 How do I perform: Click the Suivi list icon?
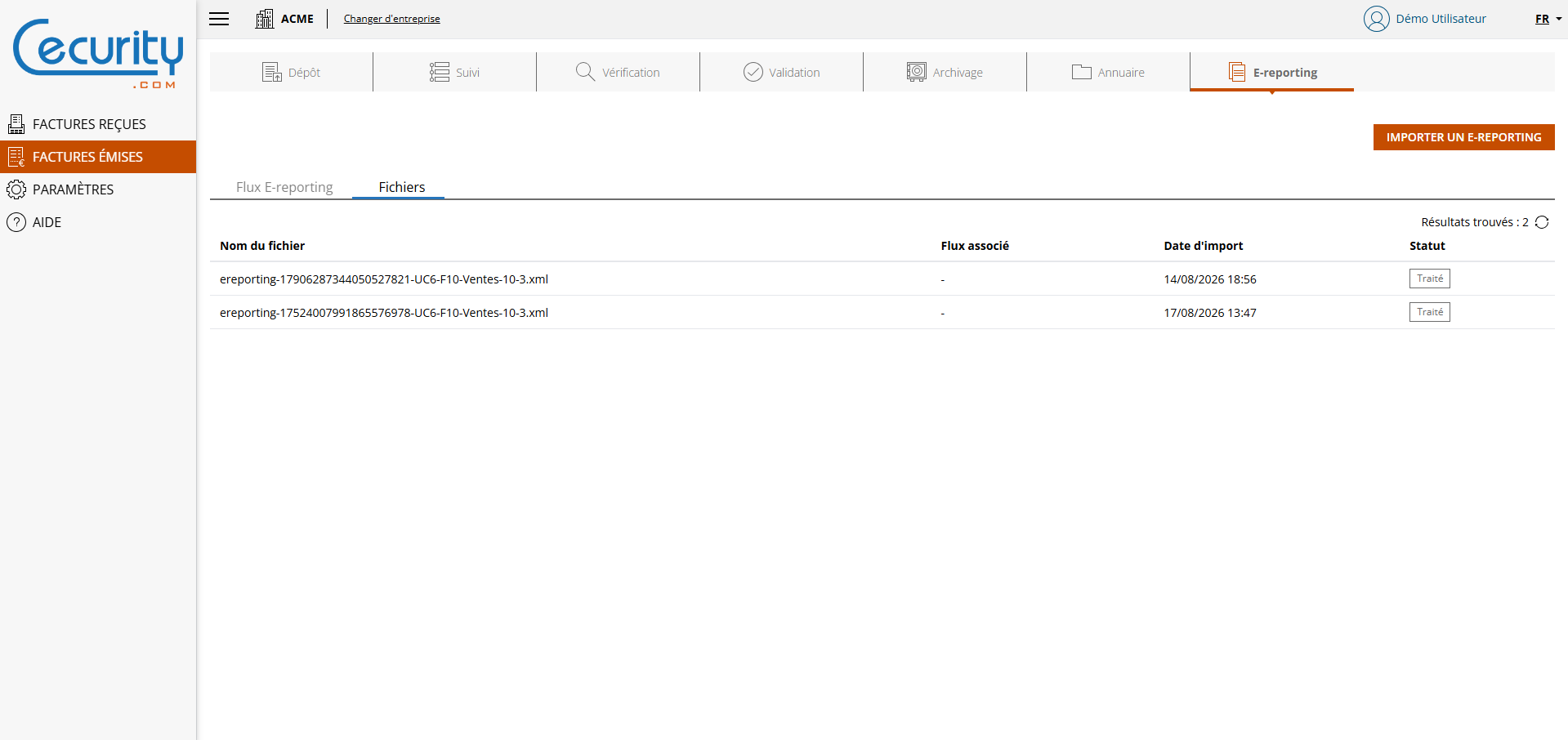(440, 72)
